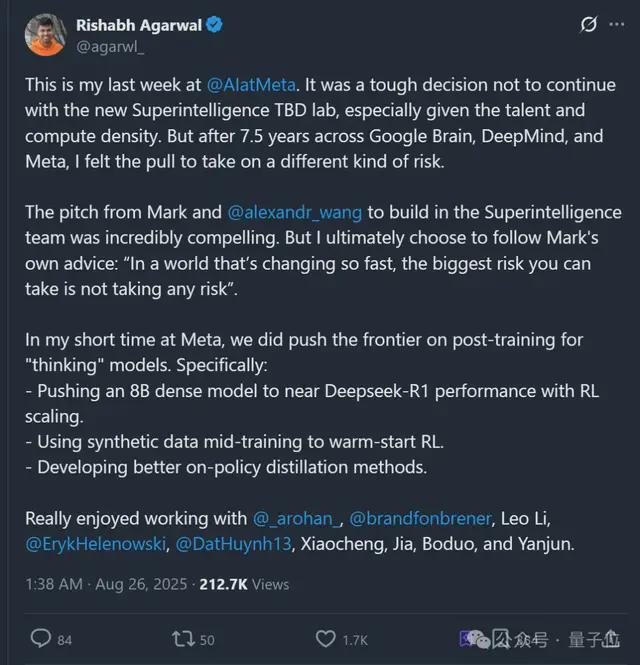Click the 50 reposts count
This screenshot has width=640, height=665.
point(207,639)
